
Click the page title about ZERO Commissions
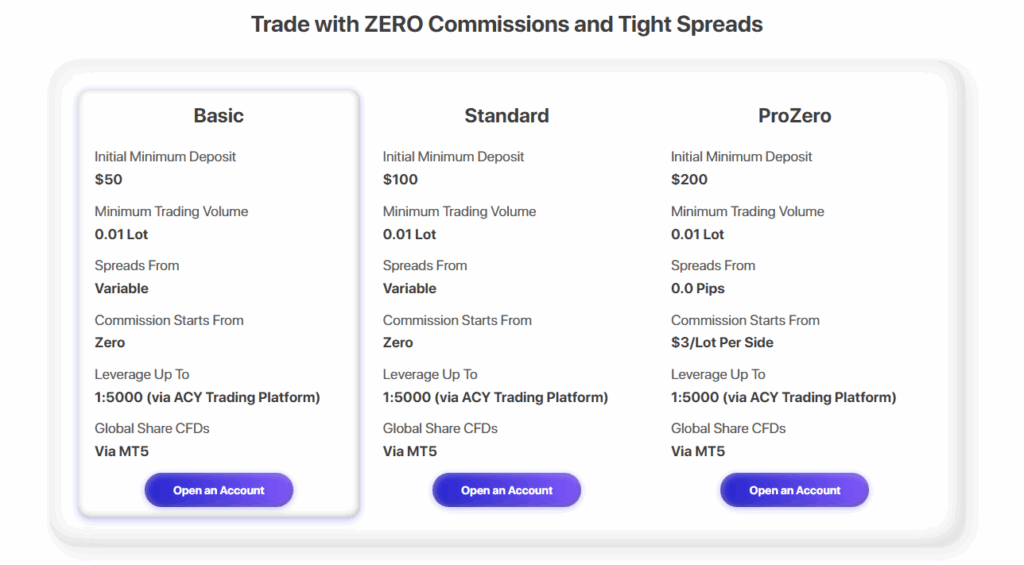pos(506,24)
